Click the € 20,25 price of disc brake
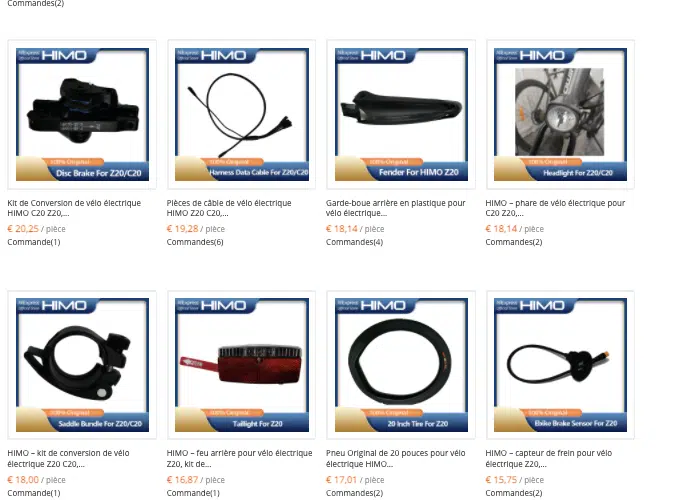 pyautogui.click(x=23, y=229)
